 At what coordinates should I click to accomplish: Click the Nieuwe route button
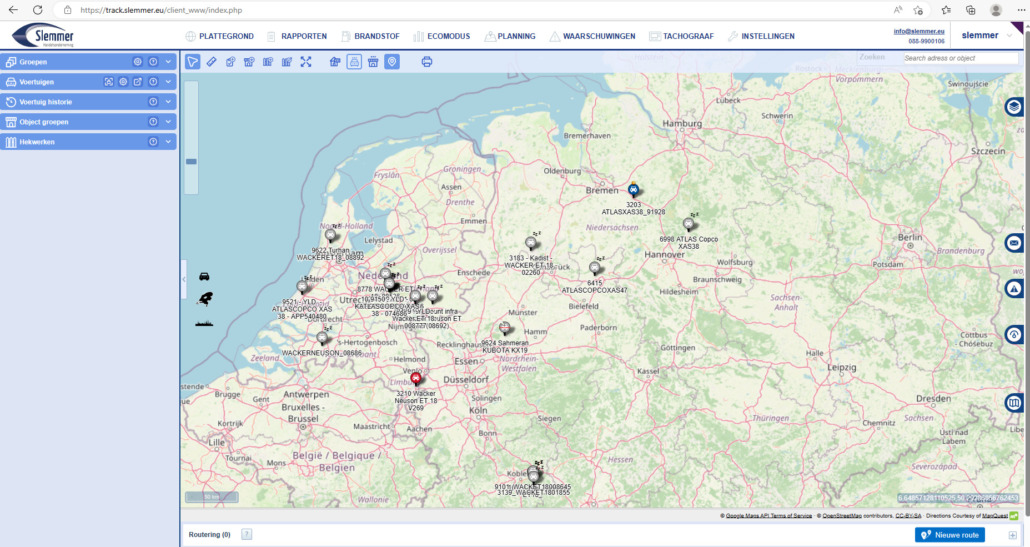949,535
